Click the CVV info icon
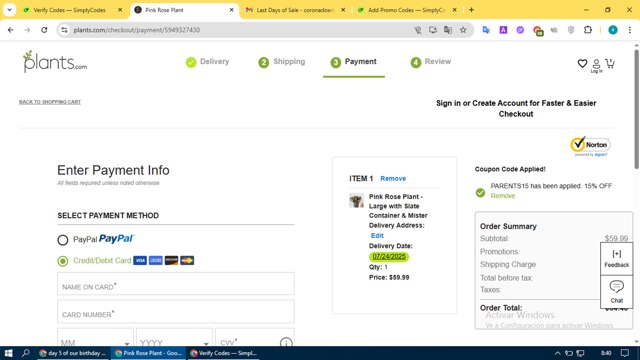 point(286,342)
